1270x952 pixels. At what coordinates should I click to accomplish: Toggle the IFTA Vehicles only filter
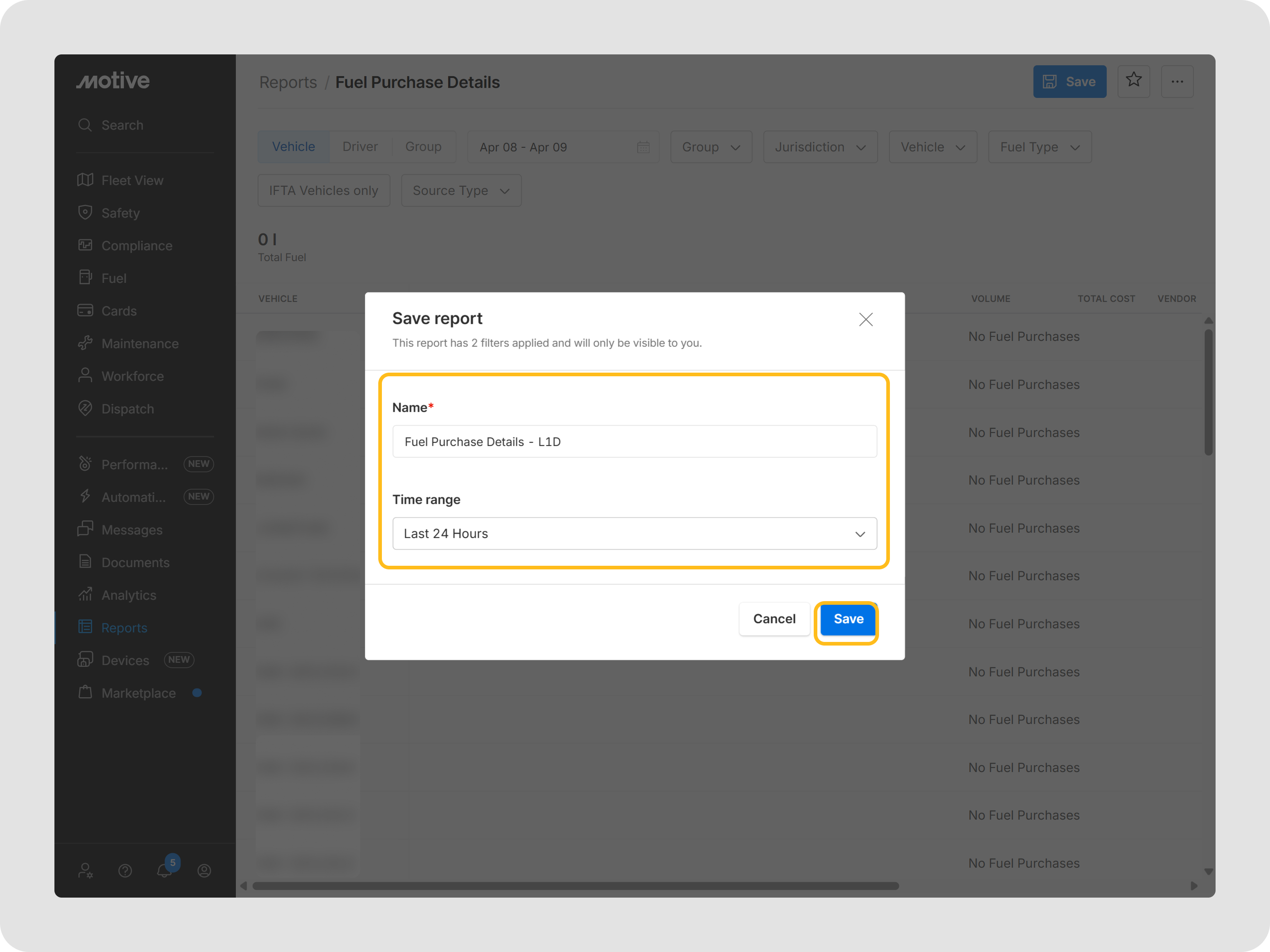323,190
